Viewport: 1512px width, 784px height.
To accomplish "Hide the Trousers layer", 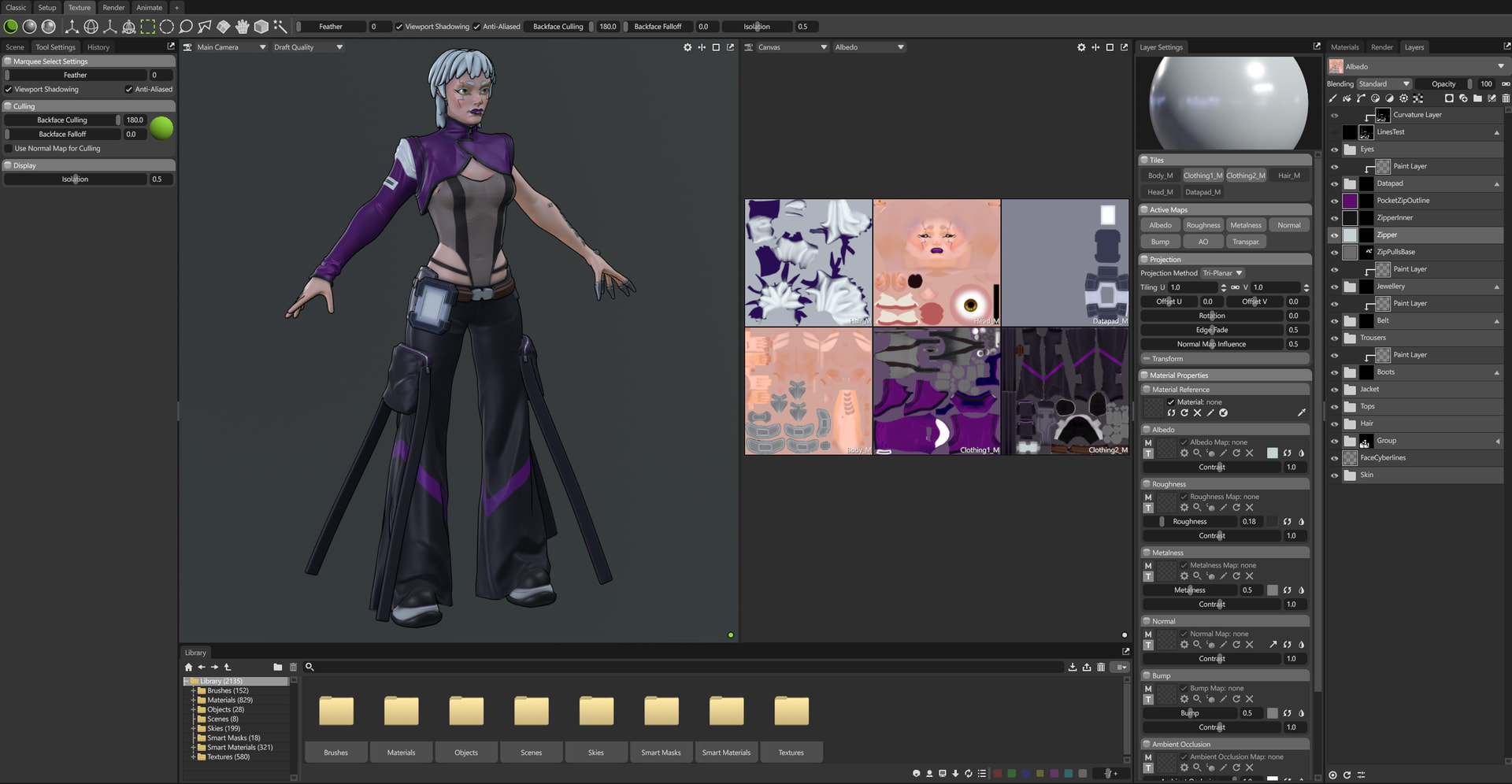I will click(1334, 338).
